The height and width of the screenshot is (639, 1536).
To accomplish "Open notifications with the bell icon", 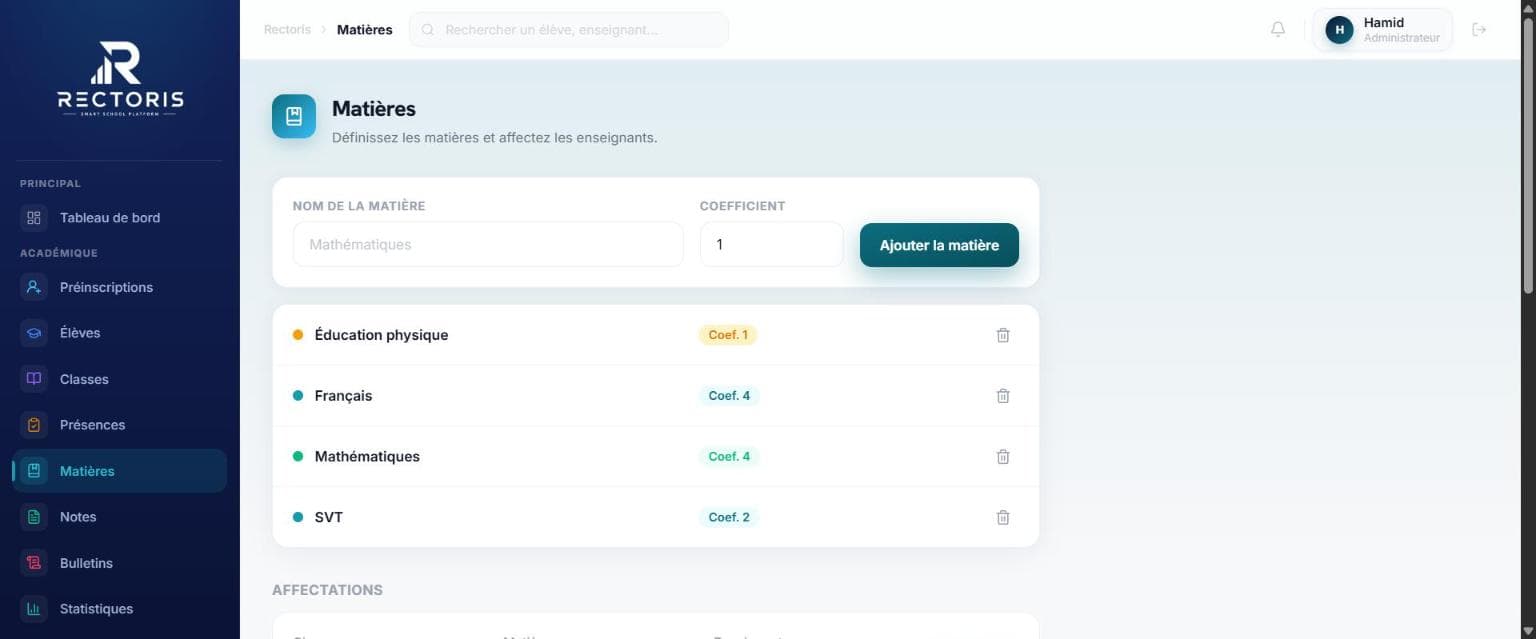I will pos(1278,30).
